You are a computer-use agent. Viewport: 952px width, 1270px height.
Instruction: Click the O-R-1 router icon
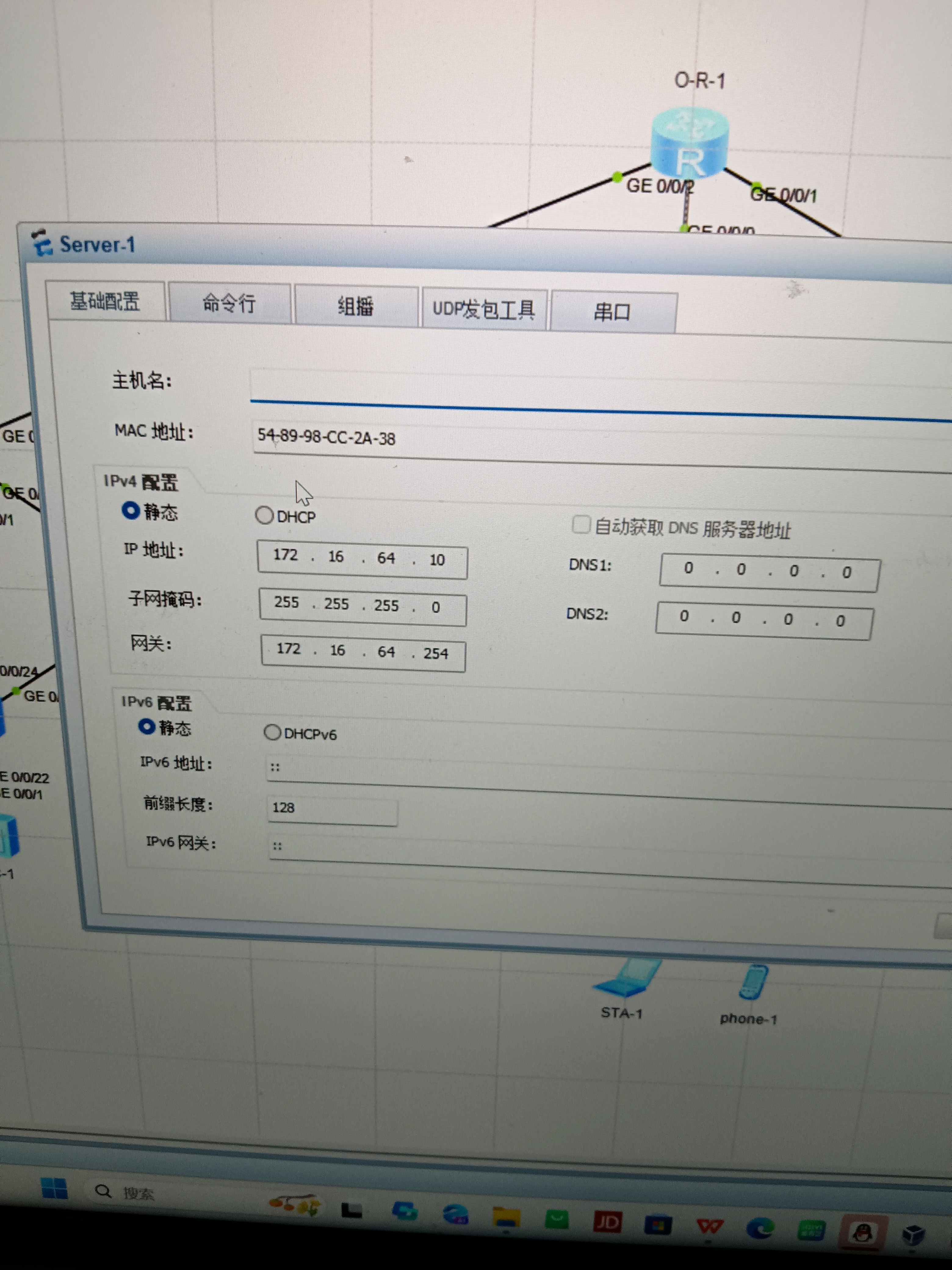[x=689, y=143]
